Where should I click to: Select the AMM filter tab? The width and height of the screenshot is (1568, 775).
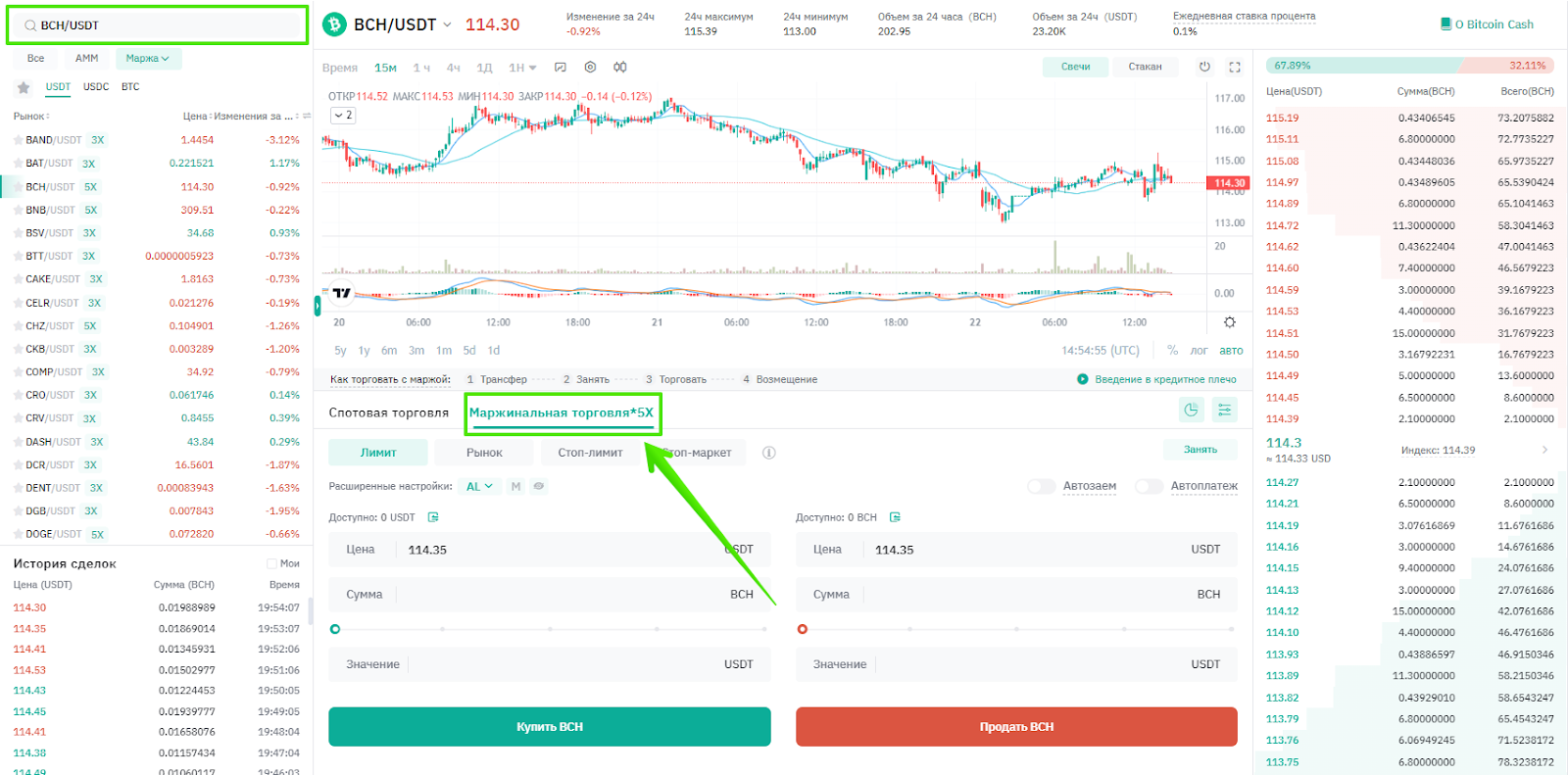point(87,59)
